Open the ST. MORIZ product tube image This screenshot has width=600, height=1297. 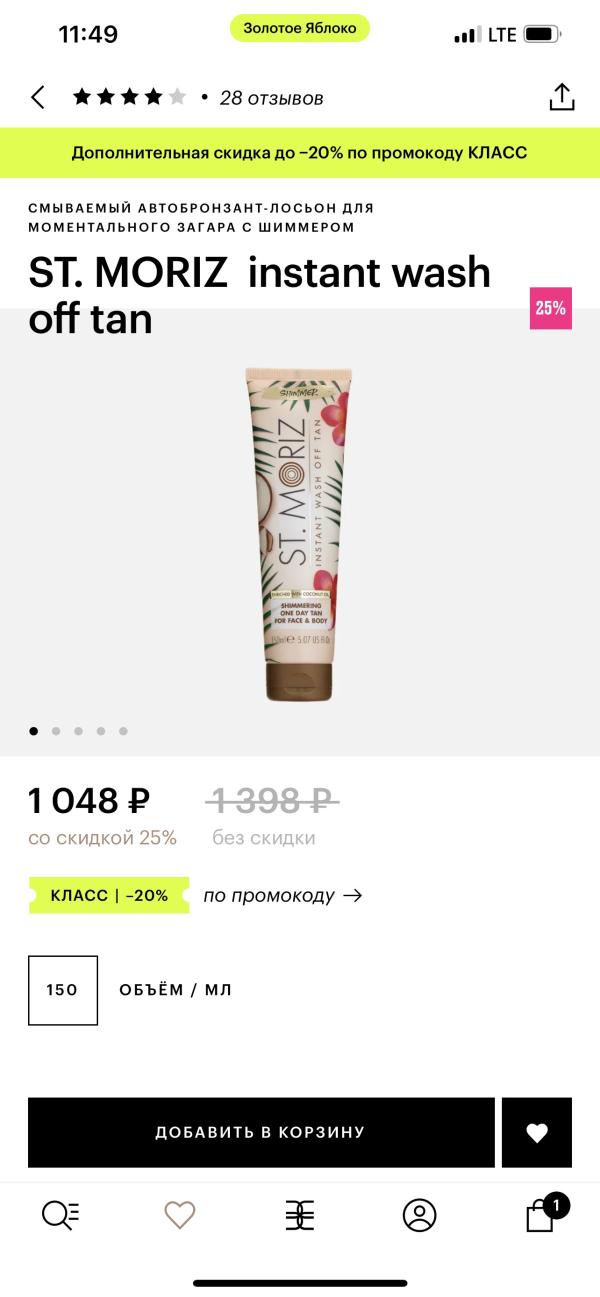(300, 533)
